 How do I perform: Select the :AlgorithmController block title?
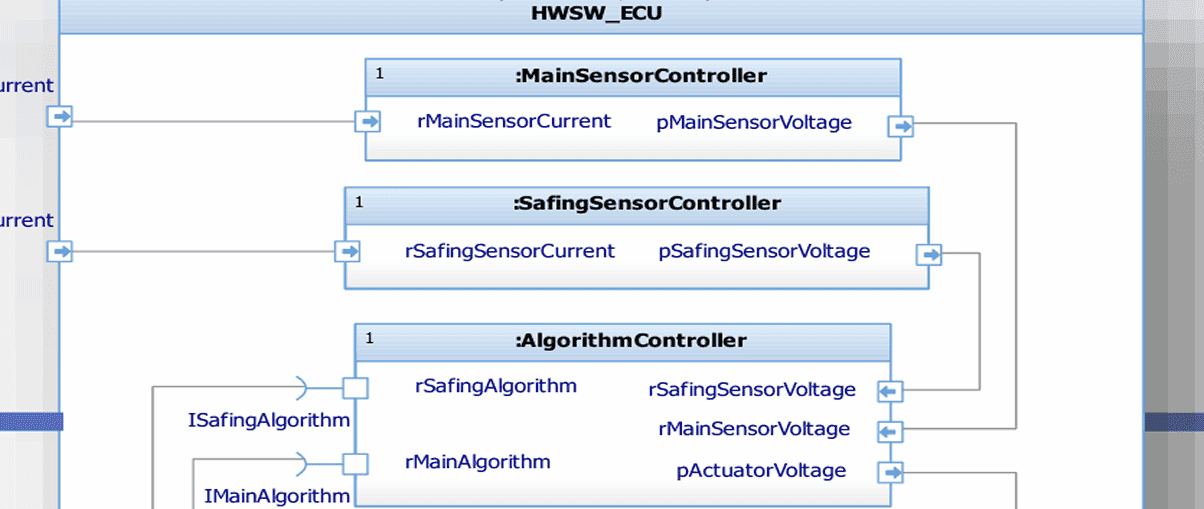(x=630, y=341)
